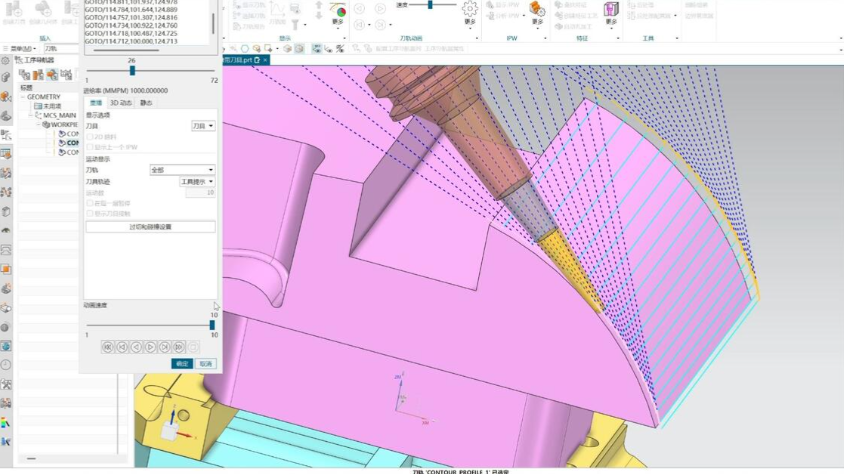
Task: Switch navigator to Geometry view icon
Action: pyautogui.click(x=52, y=74)
